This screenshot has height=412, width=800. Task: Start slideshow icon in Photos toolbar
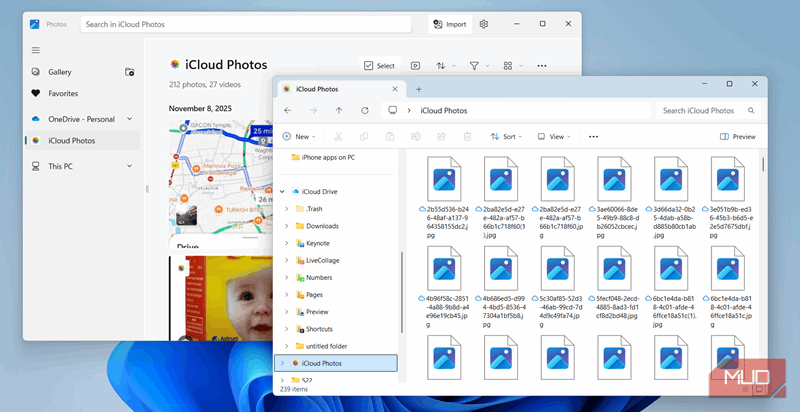coord(415,66)
